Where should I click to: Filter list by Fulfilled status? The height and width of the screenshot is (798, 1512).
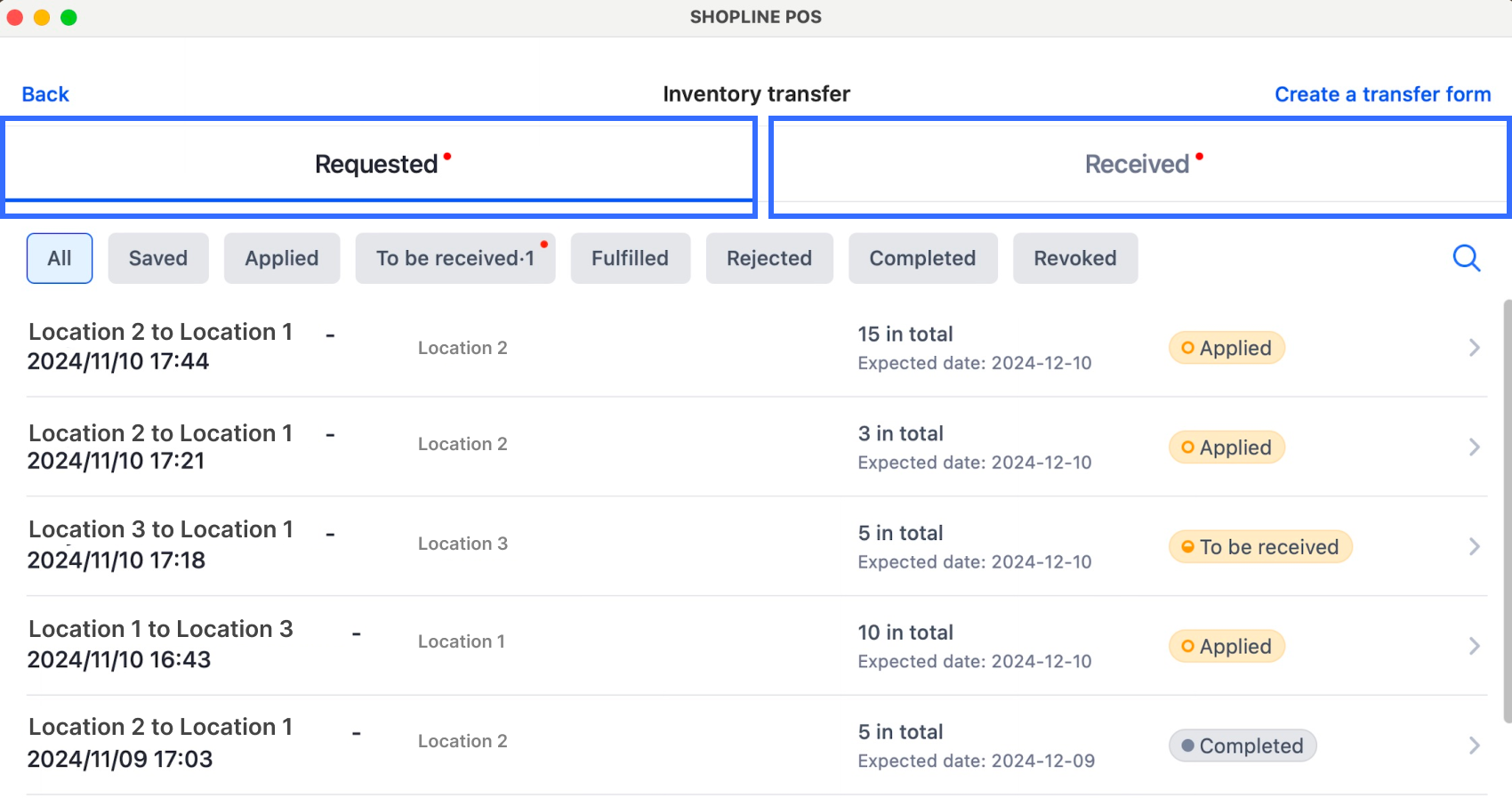click(x=630, y=258)
